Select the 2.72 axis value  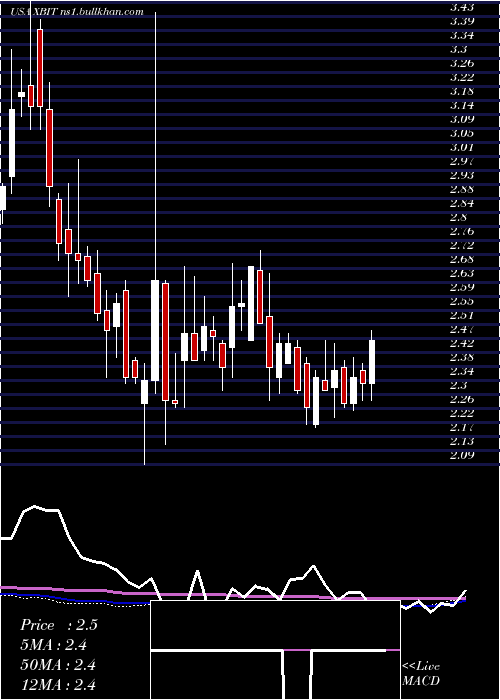pyautogui.click(x=462, y=245)
